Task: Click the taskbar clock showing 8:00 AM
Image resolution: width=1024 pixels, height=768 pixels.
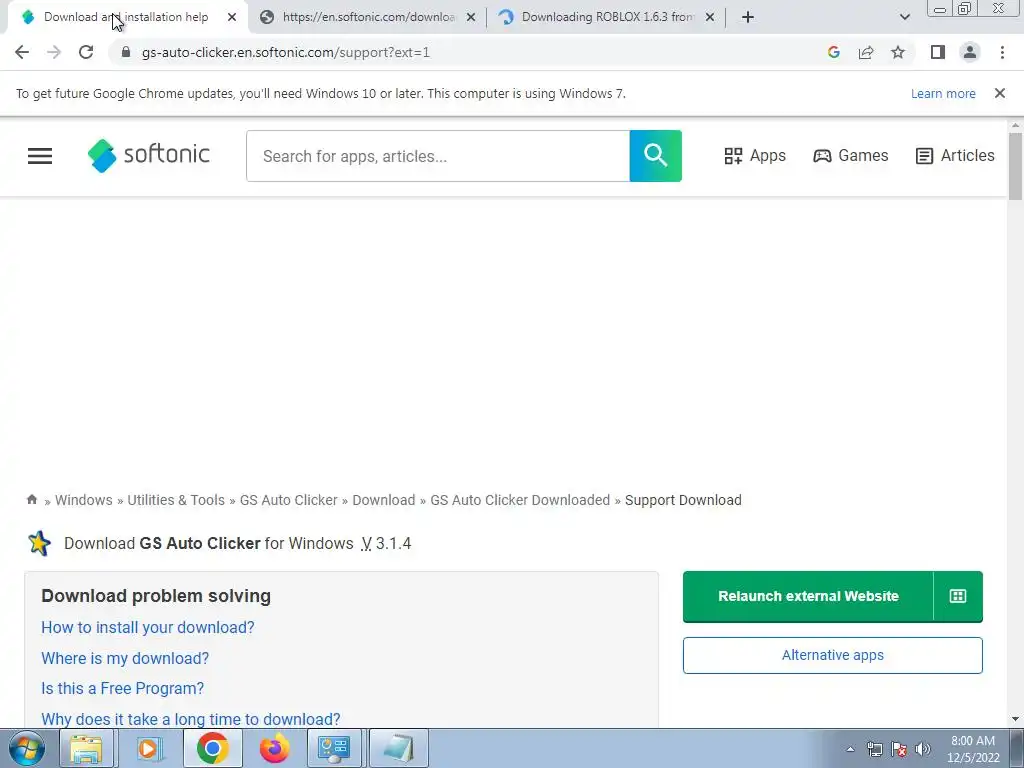Action: (973, 749)
